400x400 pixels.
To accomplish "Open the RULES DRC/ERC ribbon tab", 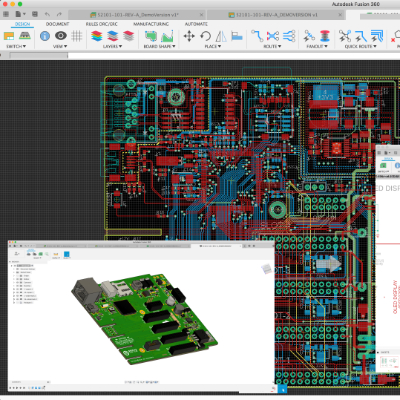I will pos(102,24).
